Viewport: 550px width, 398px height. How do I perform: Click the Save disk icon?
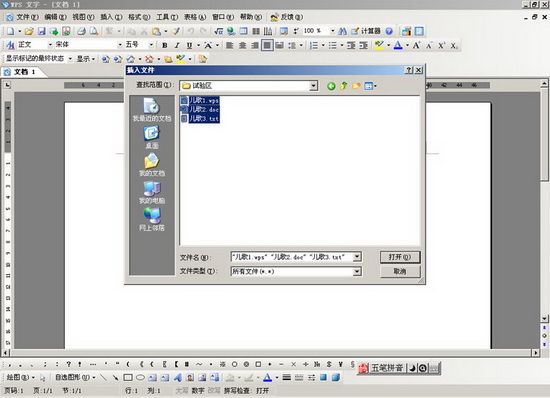[x=41, y=31]
